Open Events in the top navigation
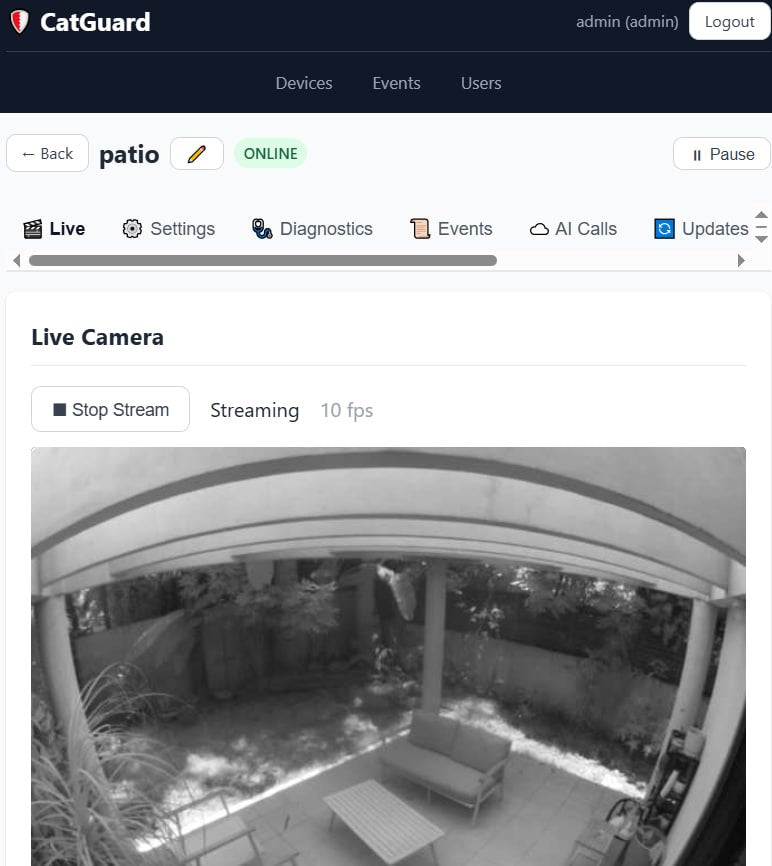Screen dimensions: 772x866 tap(396, 83)
